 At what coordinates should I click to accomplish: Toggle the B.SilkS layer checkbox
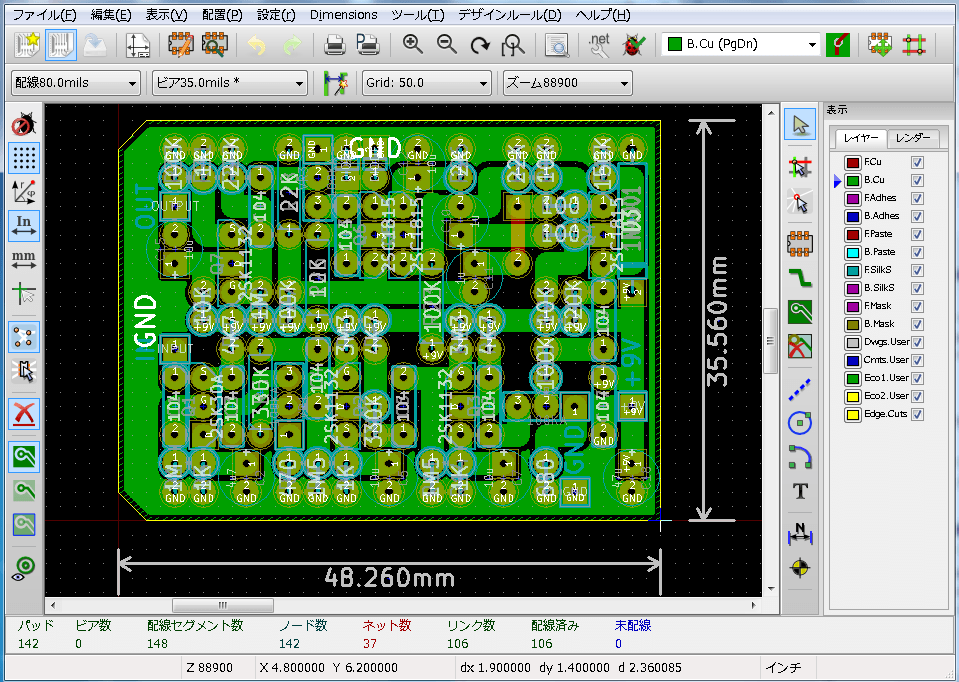pyautogui.click(x=917, y=288)
